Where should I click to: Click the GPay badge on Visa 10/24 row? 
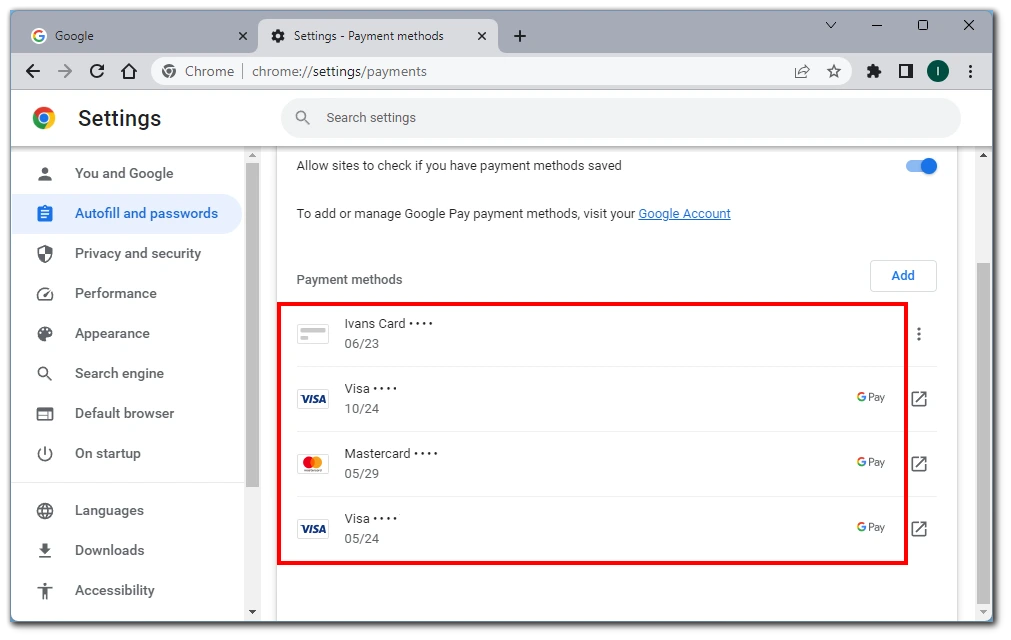tap(870, 397)
